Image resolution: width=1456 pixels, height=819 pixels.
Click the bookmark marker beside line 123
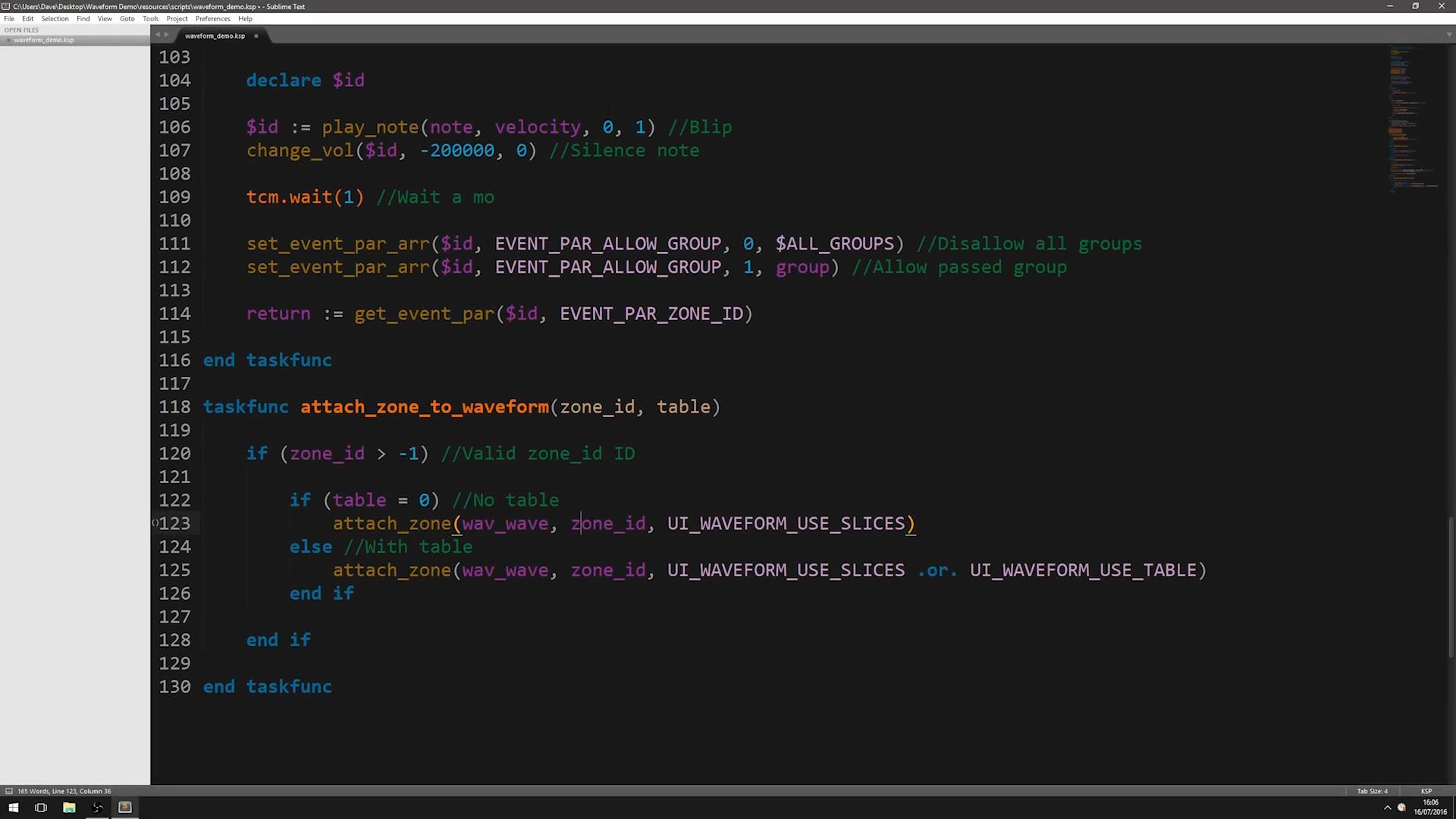155,523
